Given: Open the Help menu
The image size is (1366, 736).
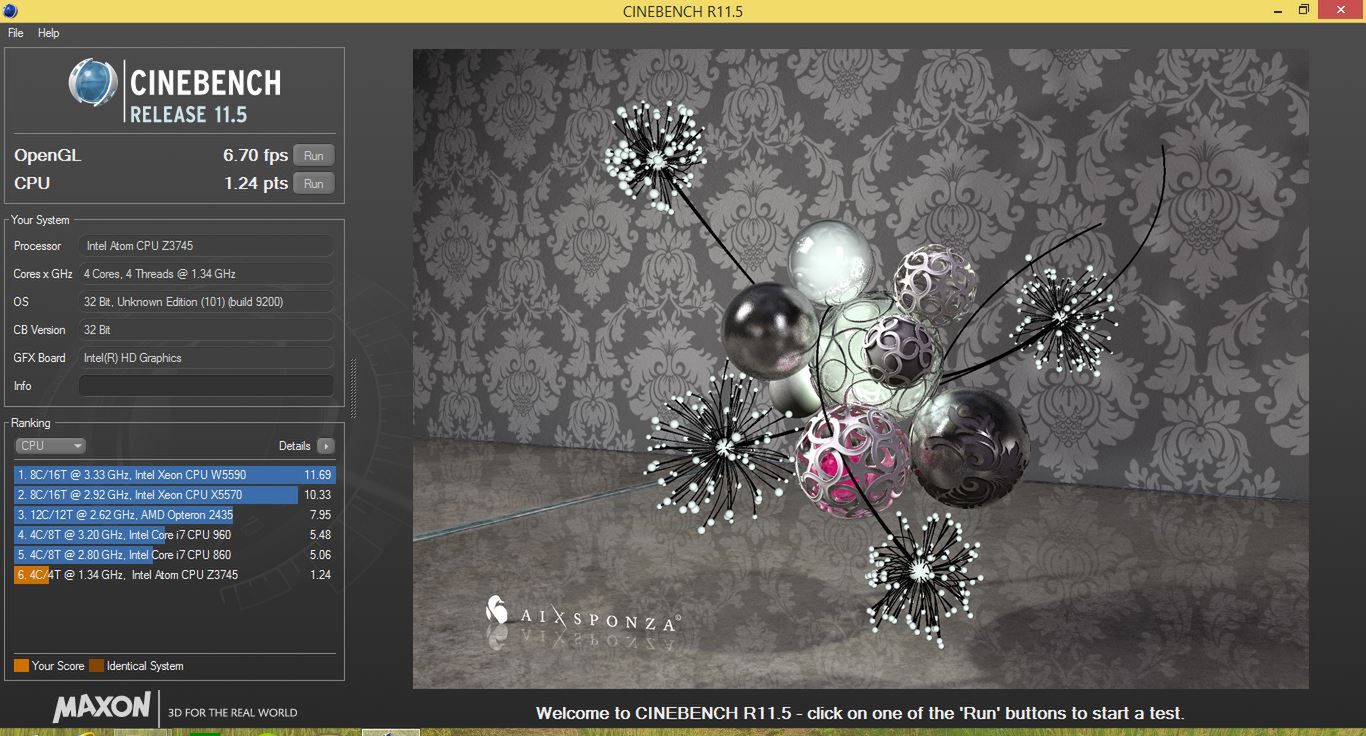Looking at the screenshot, I should [49, 33].
